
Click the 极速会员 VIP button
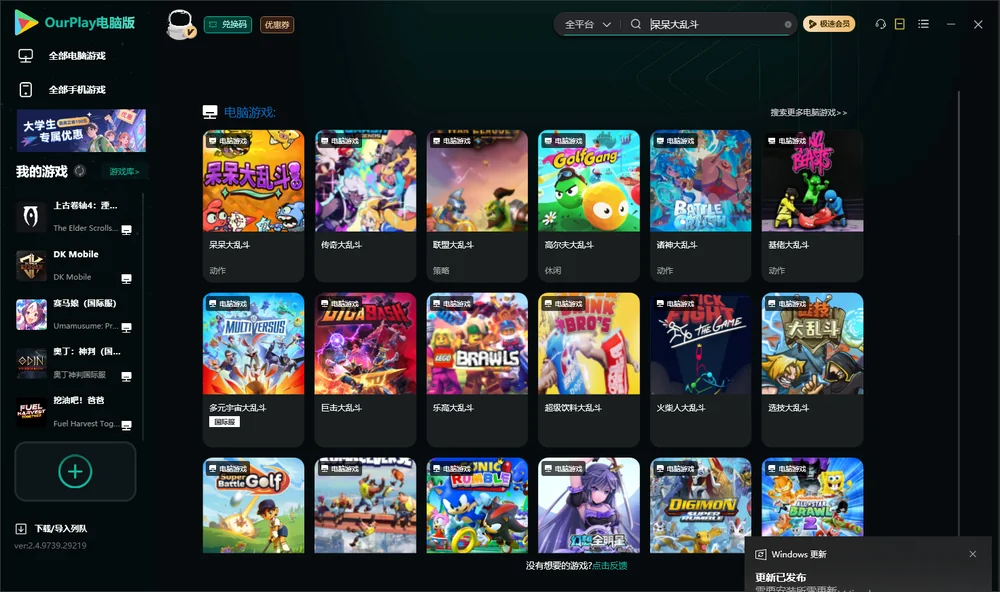pos(829,24)
